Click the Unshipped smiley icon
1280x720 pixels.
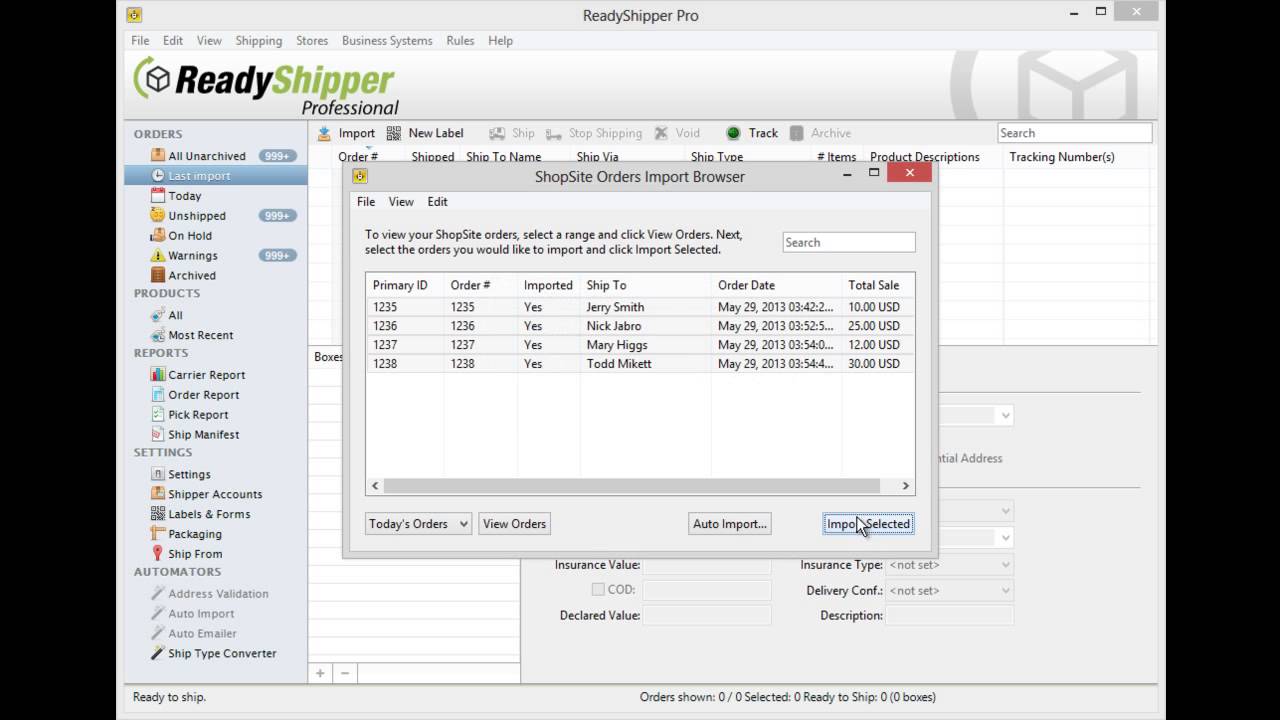pos(158,216)
